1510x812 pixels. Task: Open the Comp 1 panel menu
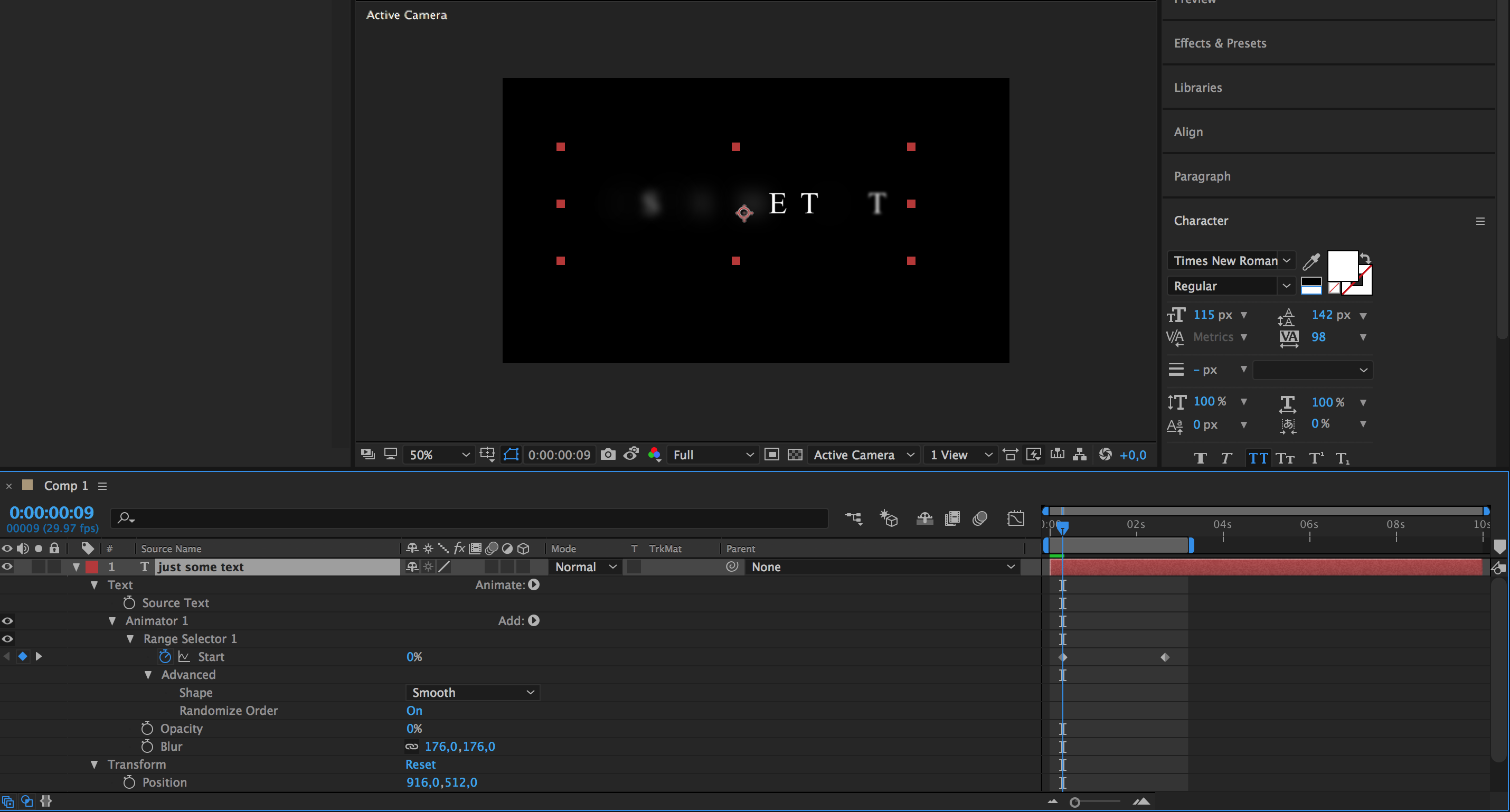pos(102,486)
